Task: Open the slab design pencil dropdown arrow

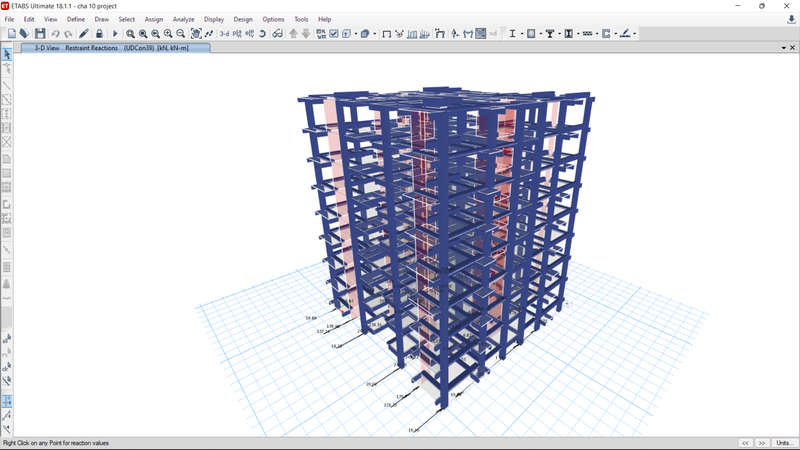Action: 634,34
